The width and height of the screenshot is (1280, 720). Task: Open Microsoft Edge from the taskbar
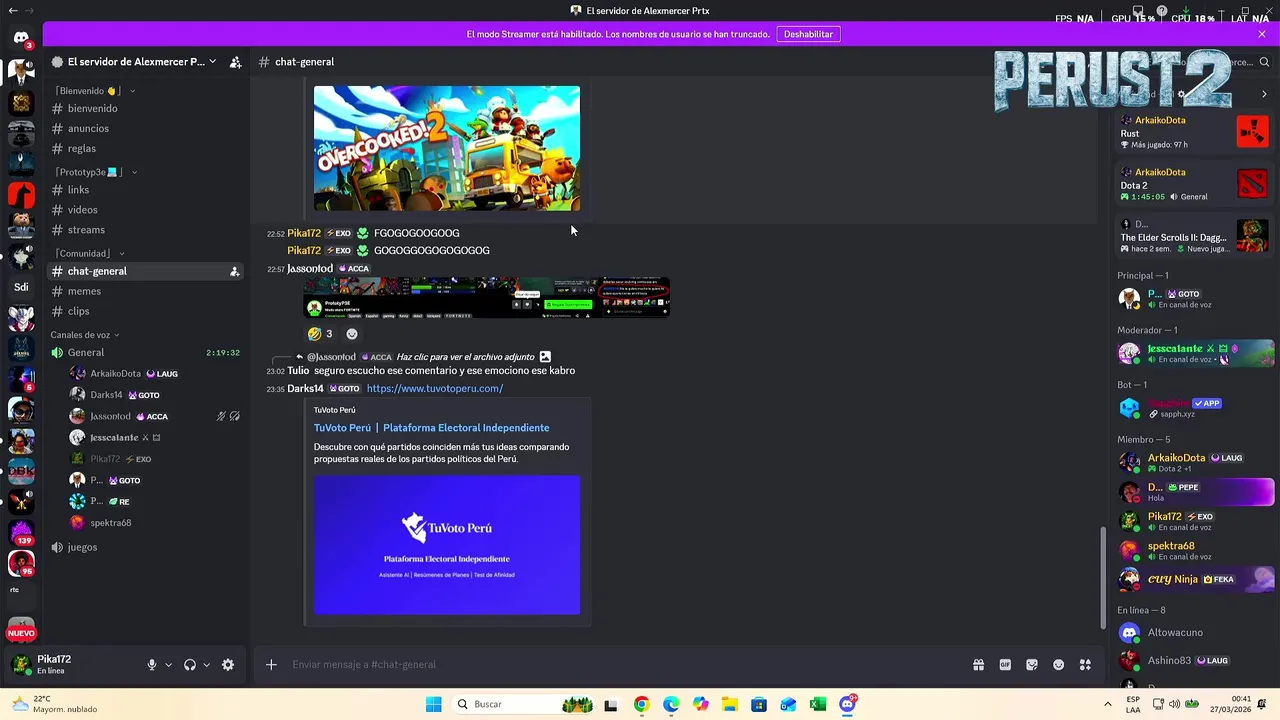click(671, 704)
